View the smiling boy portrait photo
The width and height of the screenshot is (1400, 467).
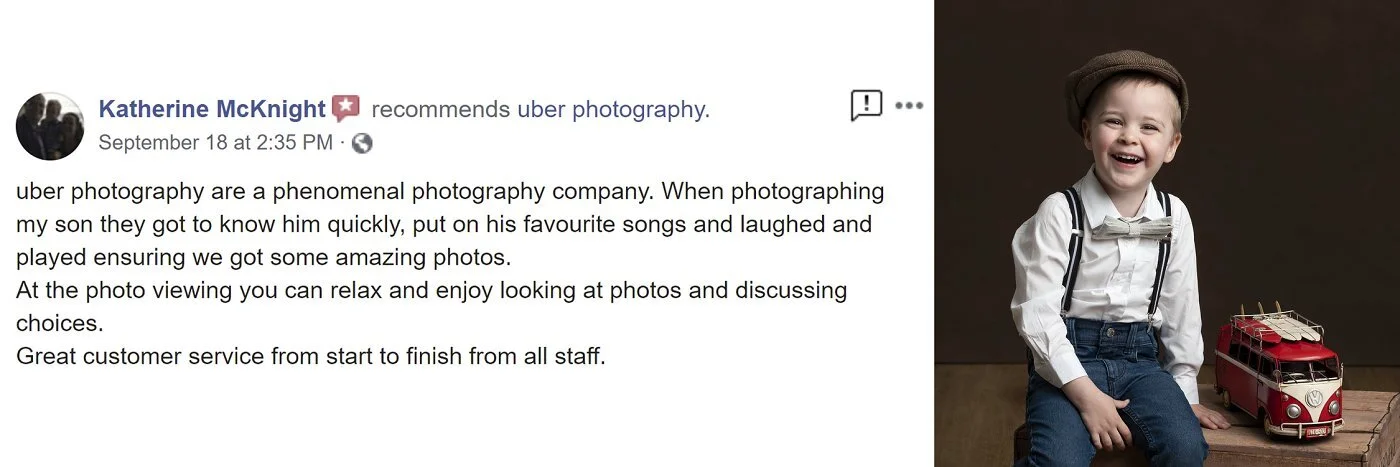(1167, 233)
